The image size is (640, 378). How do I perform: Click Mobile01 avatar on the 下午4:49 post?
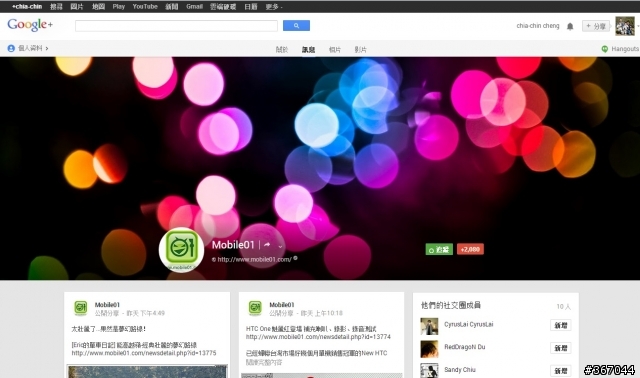80,307
